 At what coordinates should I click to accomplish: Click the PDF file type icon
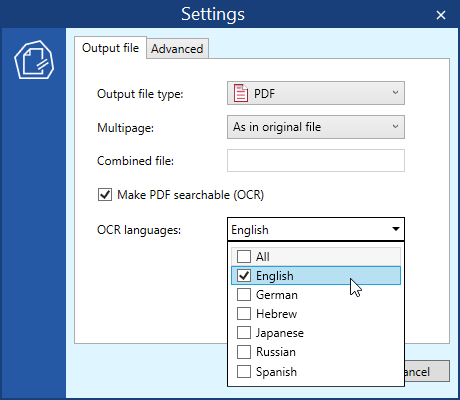241,93
